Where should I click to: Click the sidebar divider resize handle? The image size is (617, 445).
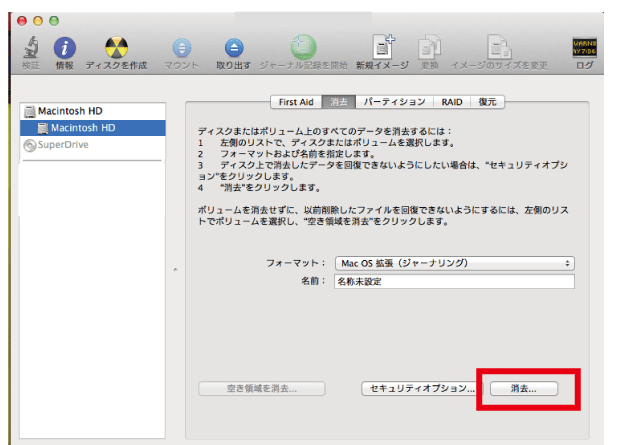(175, 270)
